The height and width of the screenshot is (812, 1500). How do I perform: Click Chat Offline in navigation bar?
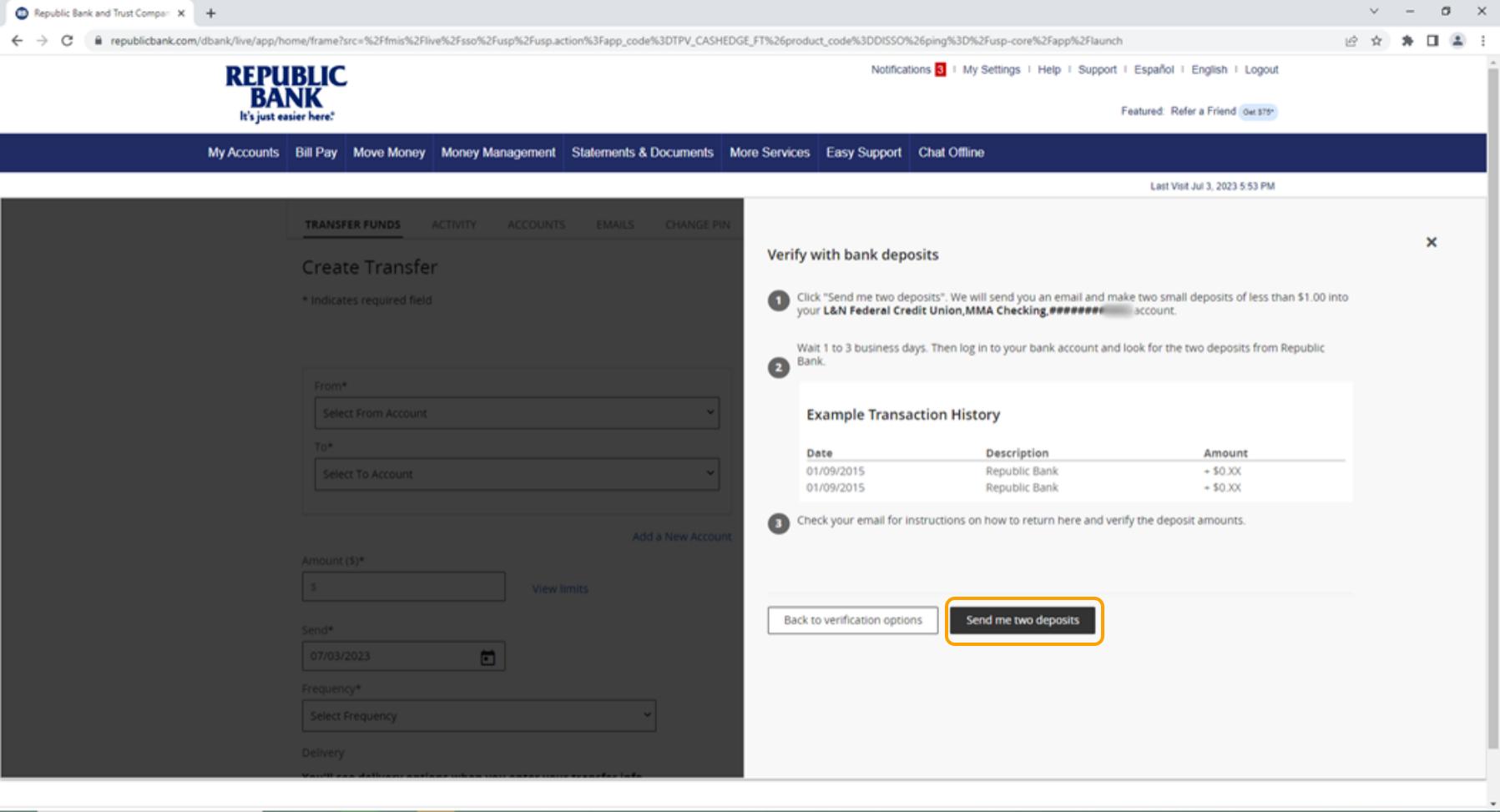pos(951,153)
